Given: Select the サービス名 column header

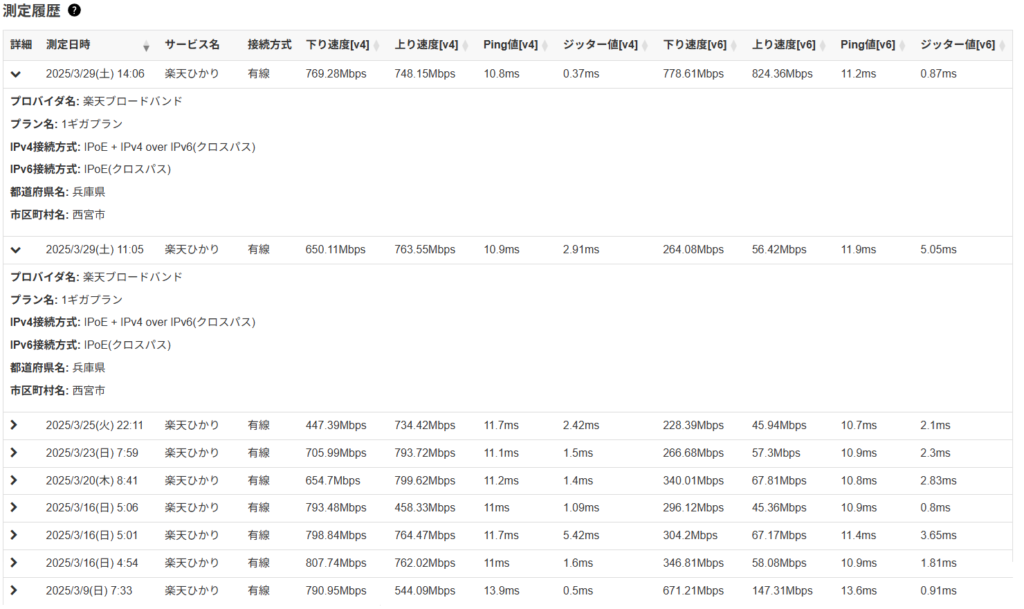Looking at the screenshot, I should [x=192, y=45].
